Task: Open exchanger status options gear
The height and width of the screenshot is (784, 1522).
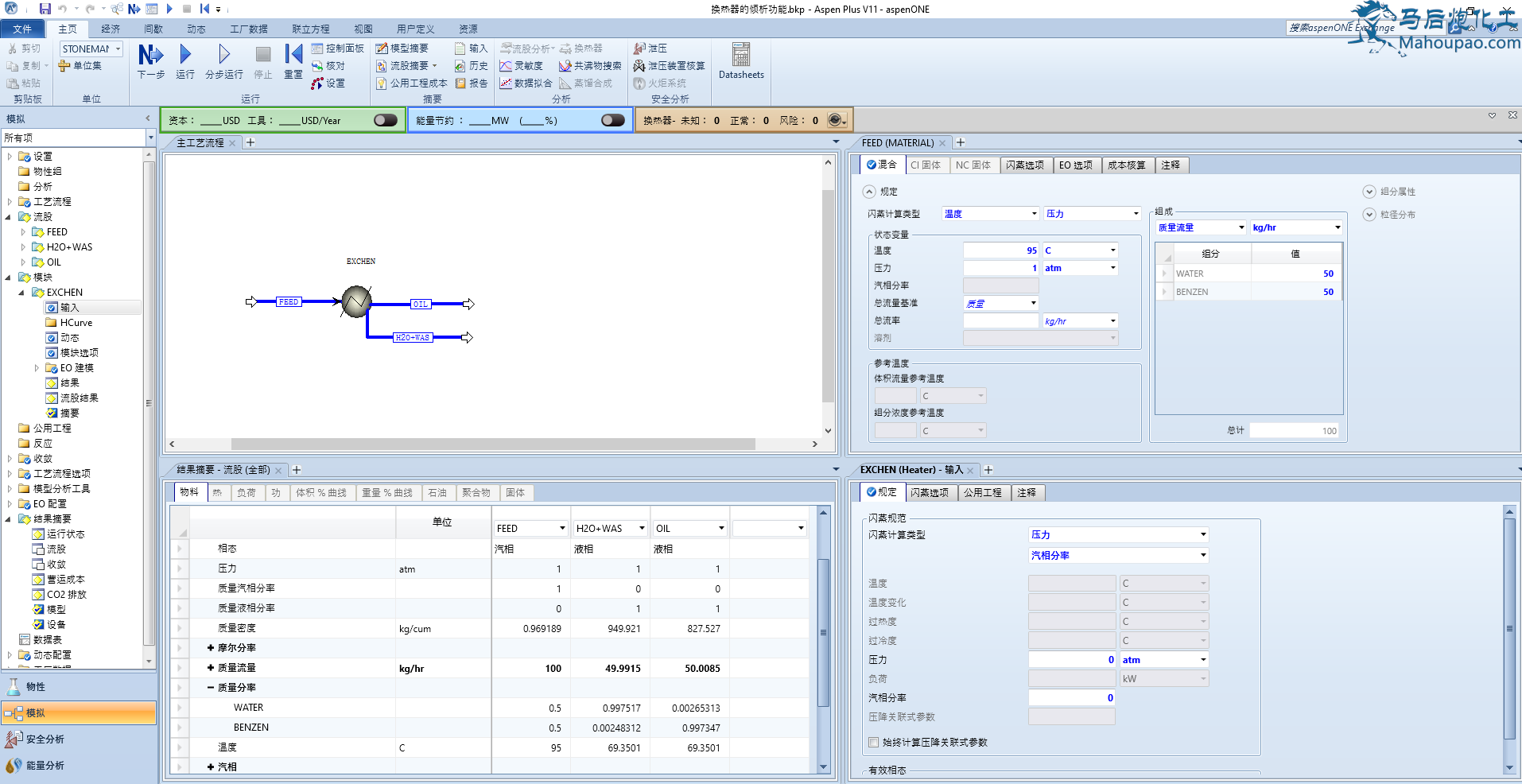Action: point(837,120)
